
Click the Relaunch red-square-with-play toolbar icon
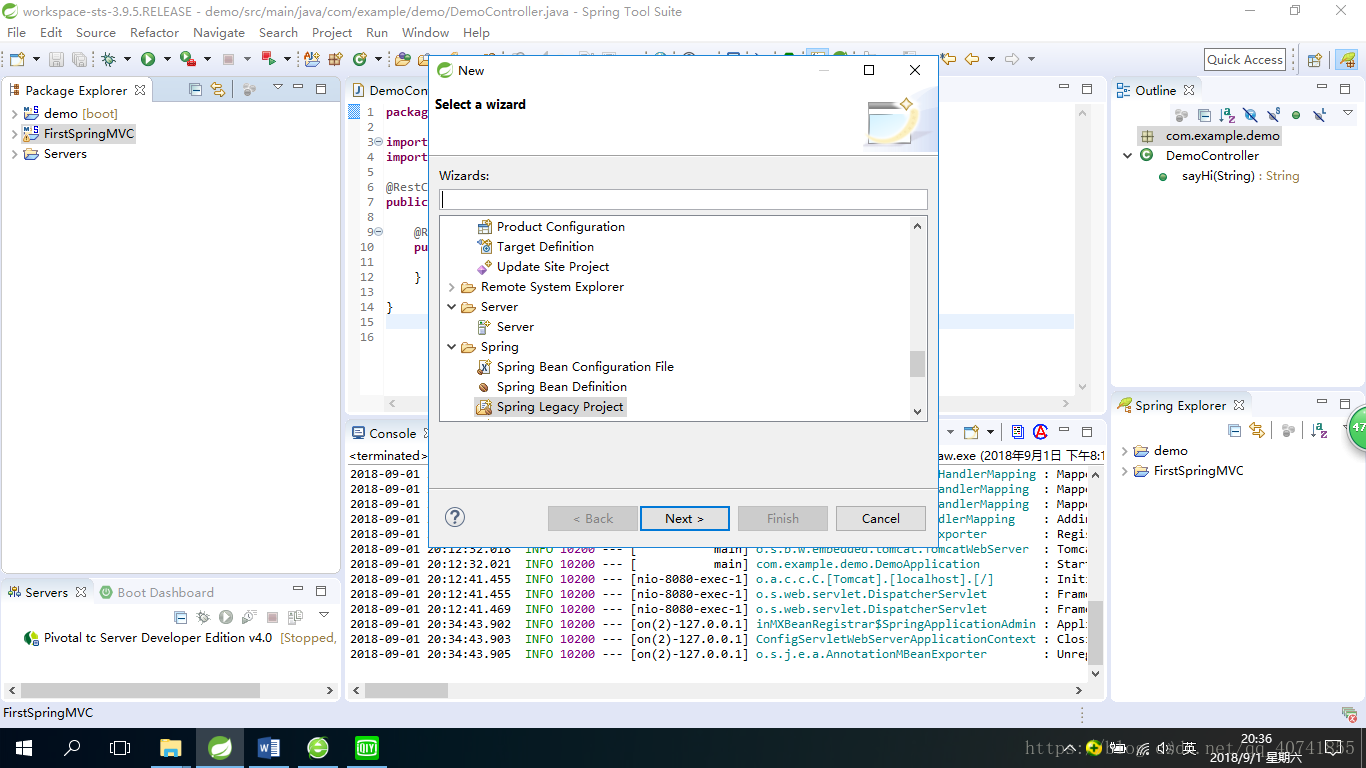[268, 60]
